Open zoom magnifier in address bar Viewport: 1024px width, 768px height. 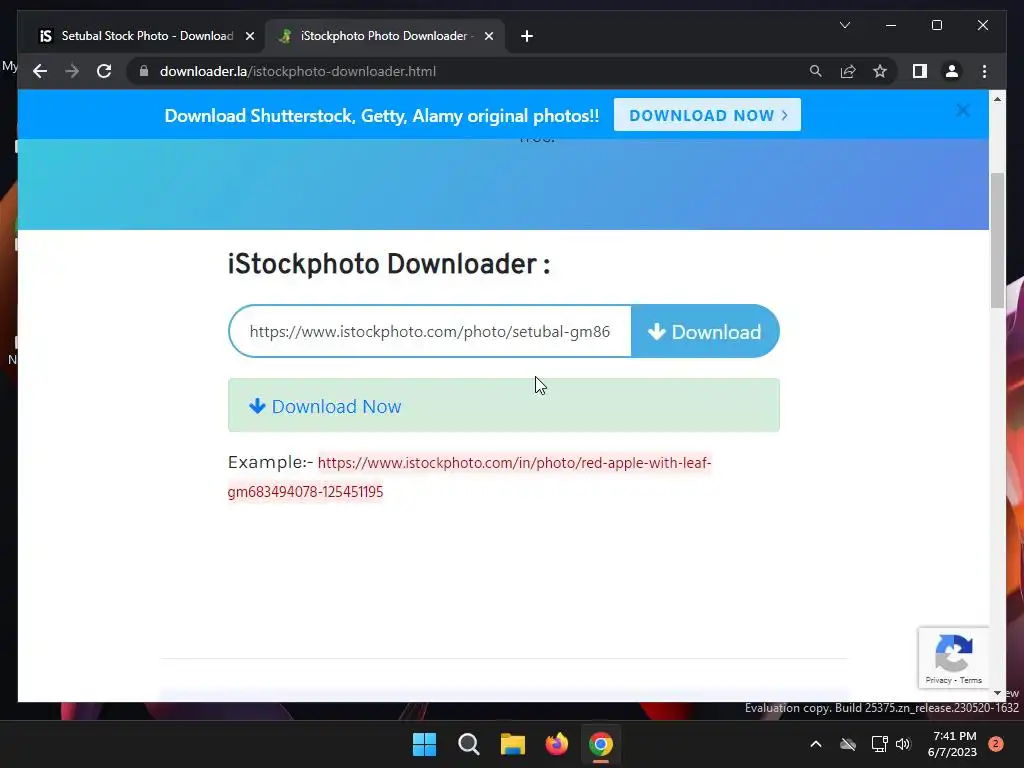click(815, 71)
